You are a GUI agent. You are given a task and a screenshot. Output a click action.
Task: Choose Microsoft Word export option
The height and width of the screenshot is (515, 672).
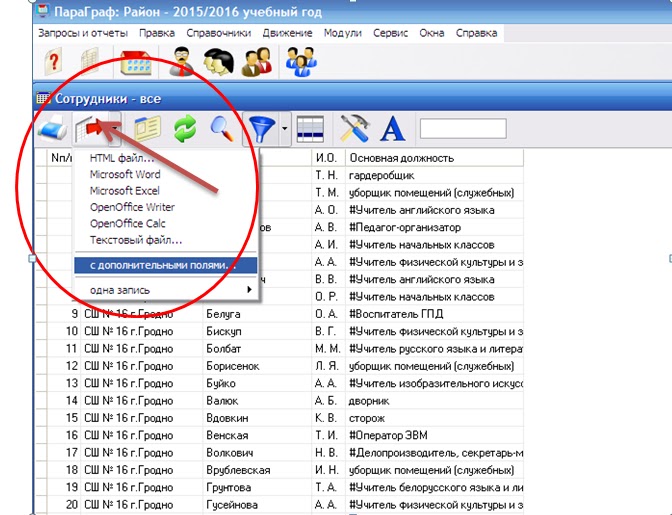point(166,174)
